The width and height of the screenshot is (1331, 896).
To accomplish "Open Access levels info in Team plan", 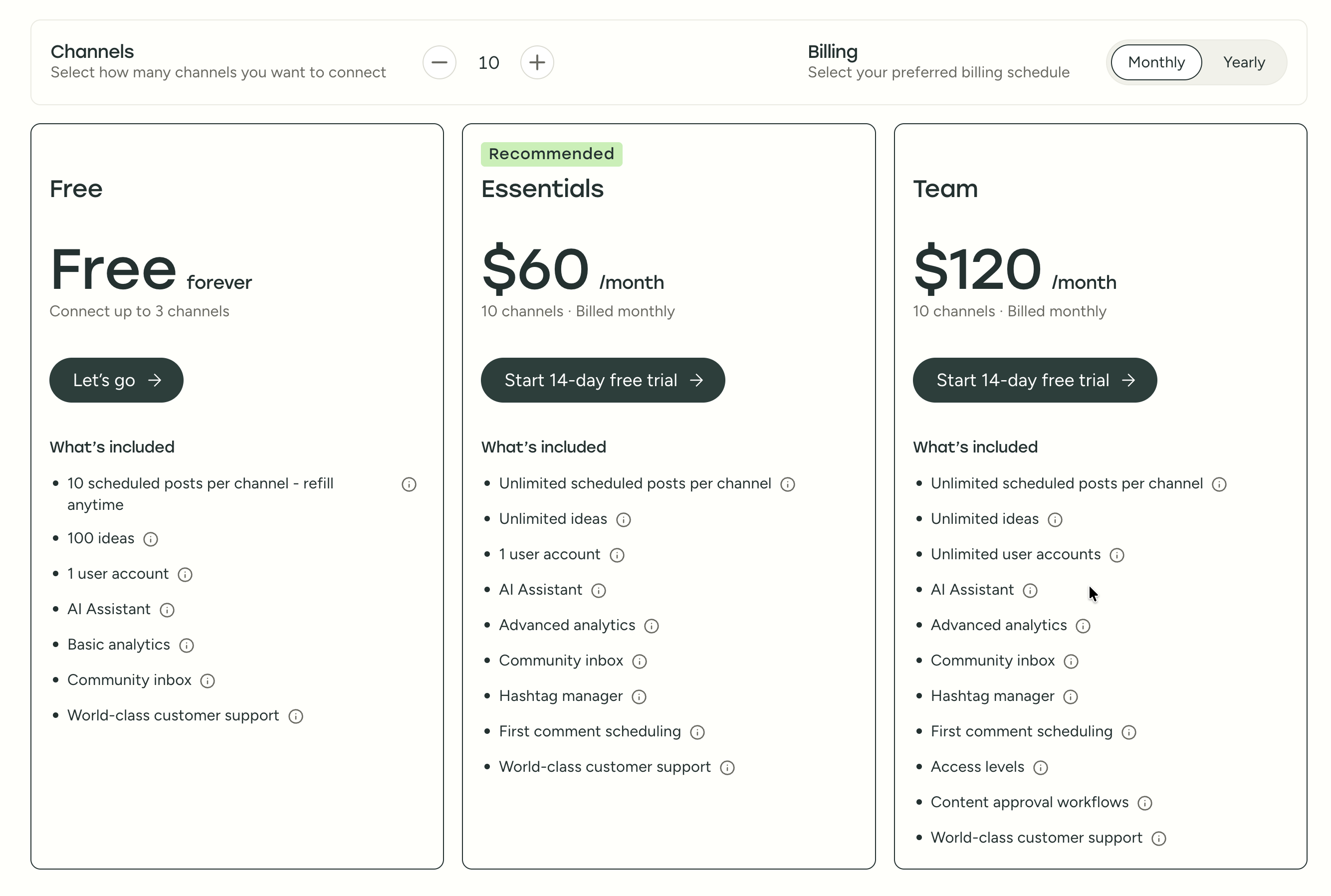I will [1041, 767].
